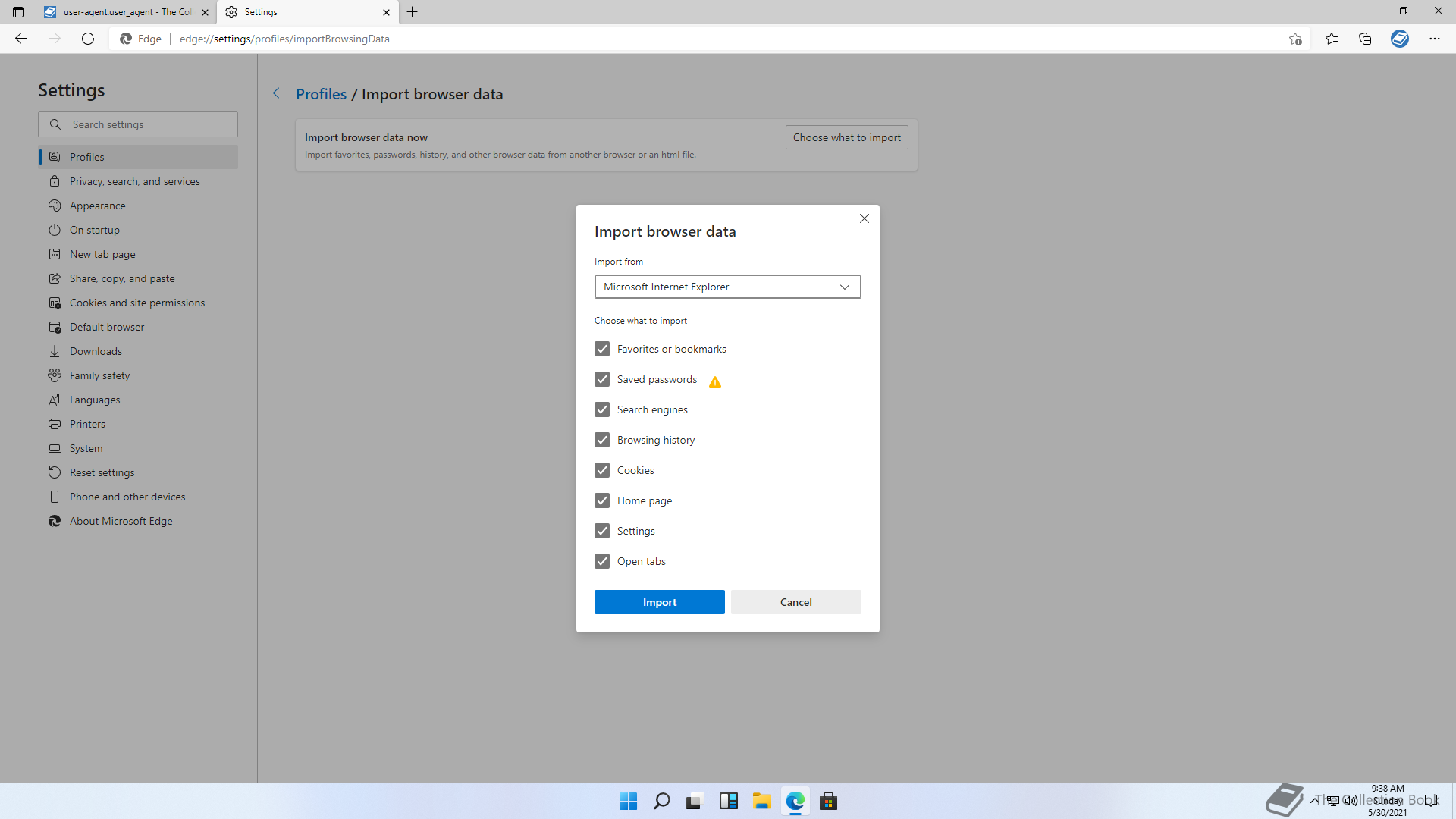Open Downloads settings

point(138,351)
